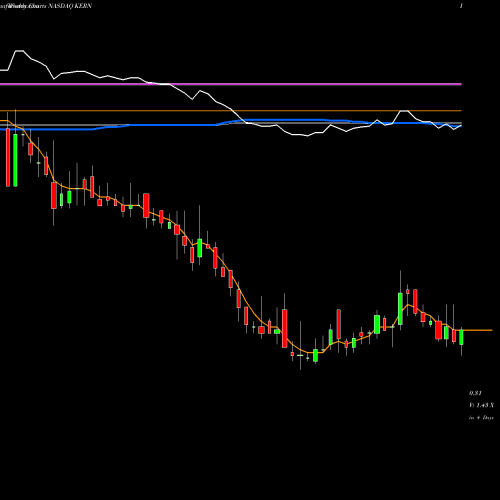
Task: Click the 'V: 1.43 N' volume label
Action: (481, 405)
